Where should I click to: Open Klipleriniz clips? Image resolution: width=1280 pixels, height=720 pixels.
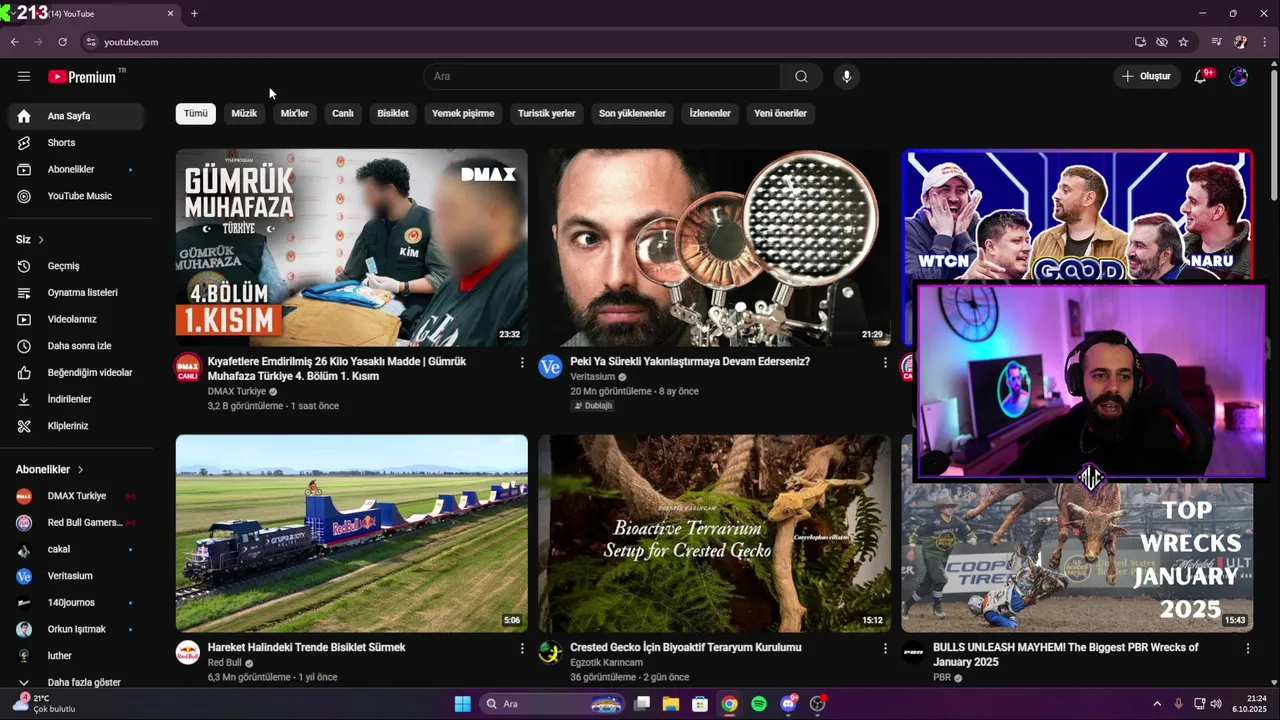click(76, 426)
